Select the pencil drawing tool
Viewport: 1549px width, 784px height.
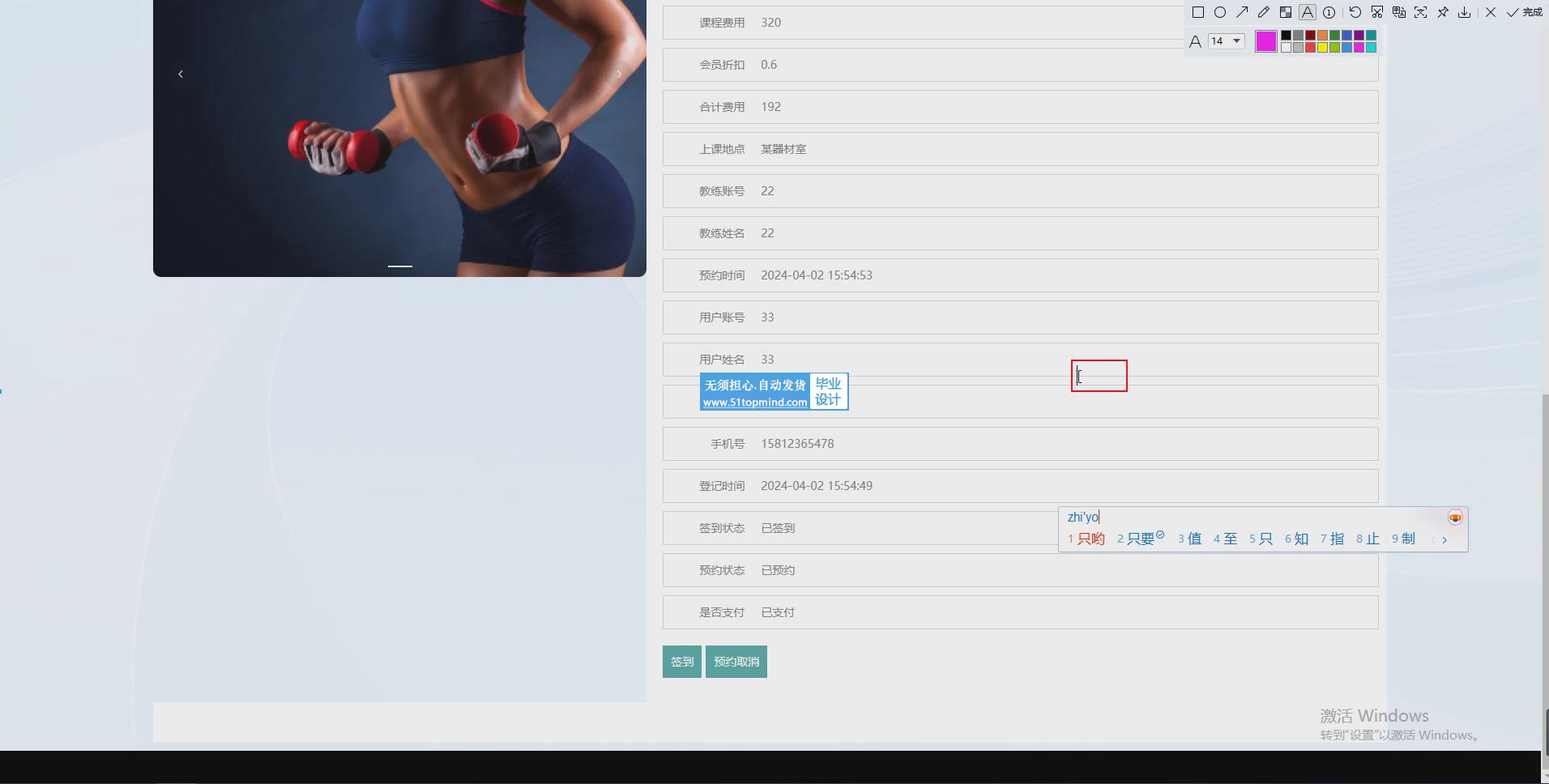tap(1264, 12)
